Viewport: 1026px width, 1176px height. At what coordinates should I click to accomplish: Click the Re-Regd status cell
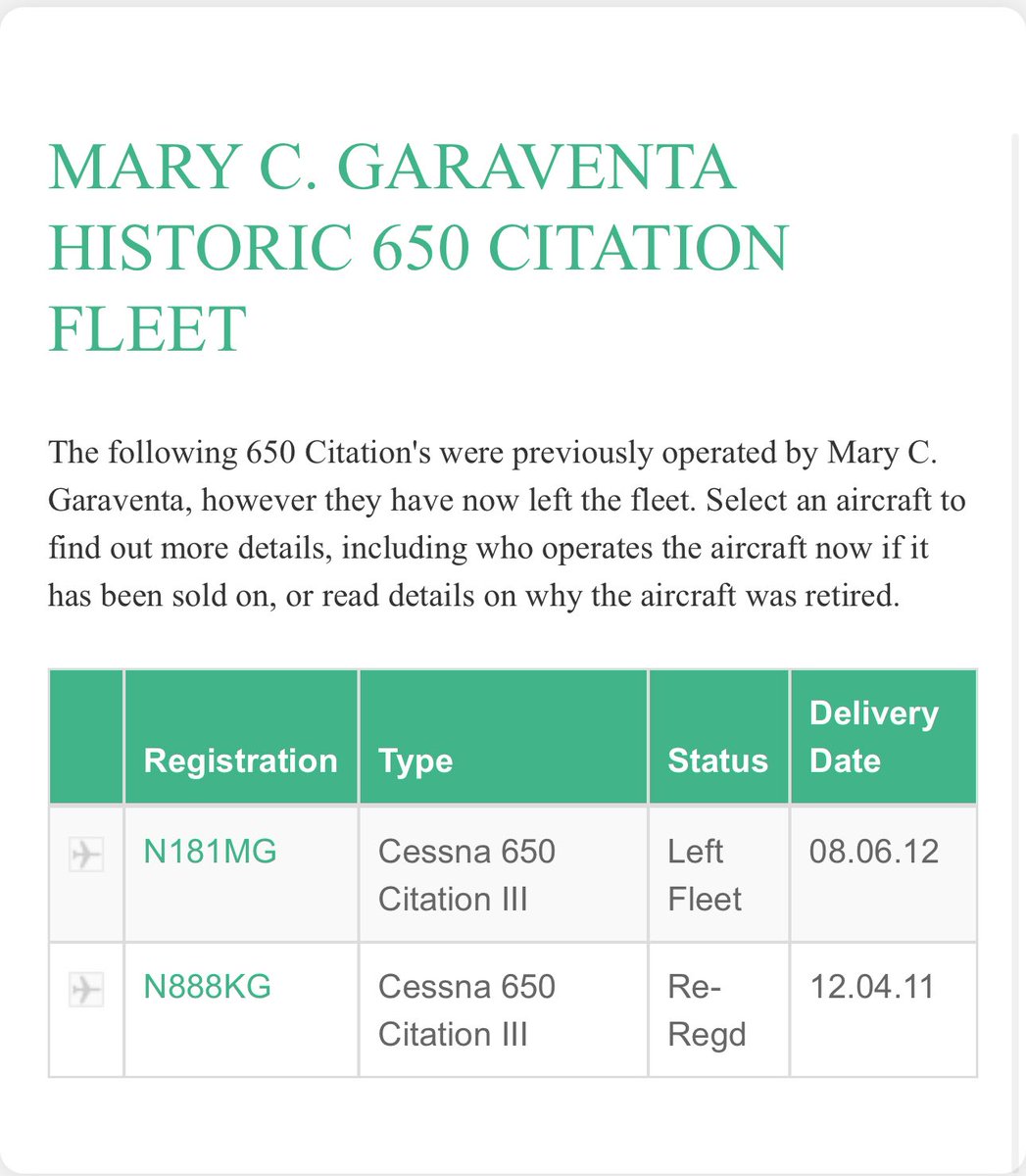point(707,1009)
